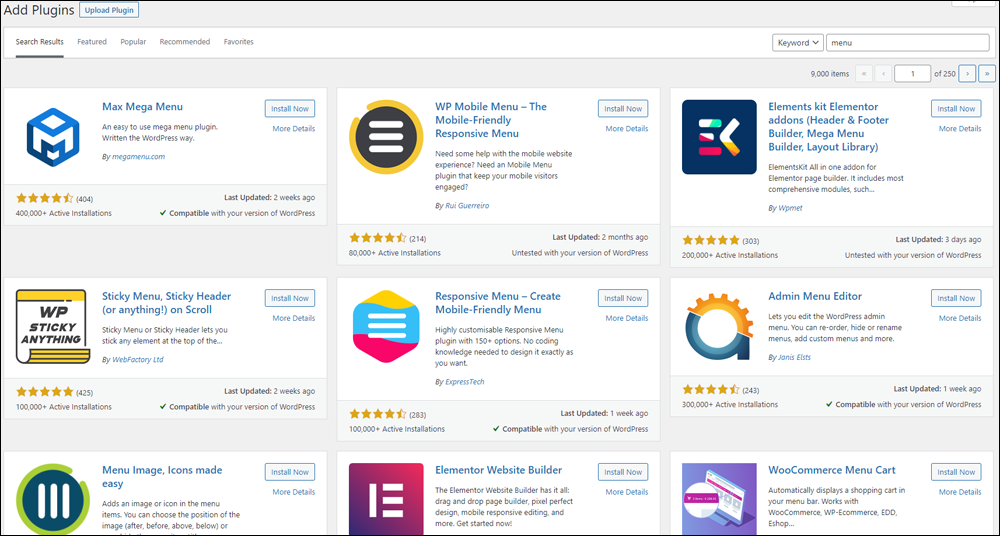Open the Elements kit Elementor addons title
Viewport: 1000px width, 536px height.
tap(828, 126)
